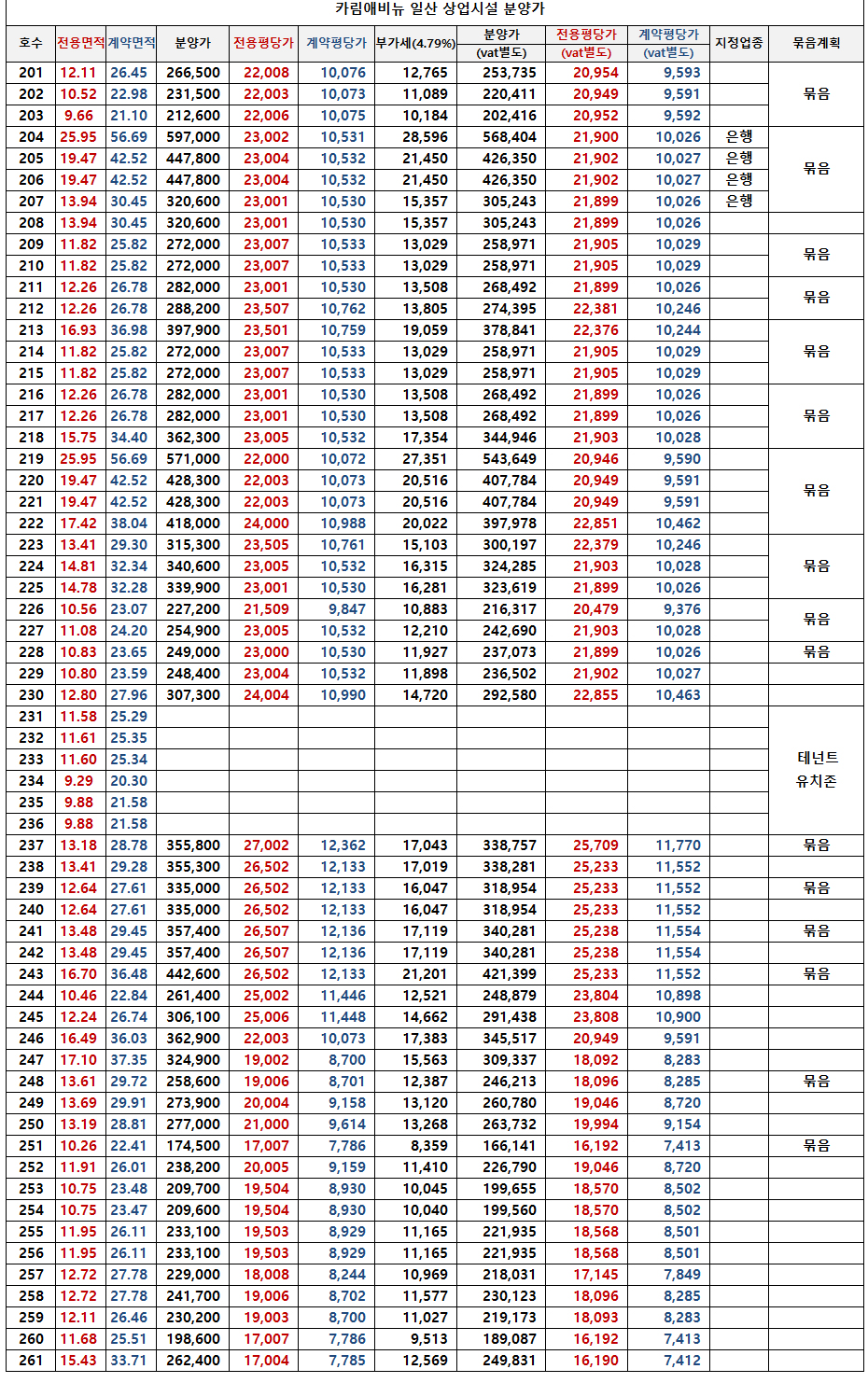Screen dimensions: 868x1383
Task: Select value 568,404 in row 204
Action: click(510, 137)
